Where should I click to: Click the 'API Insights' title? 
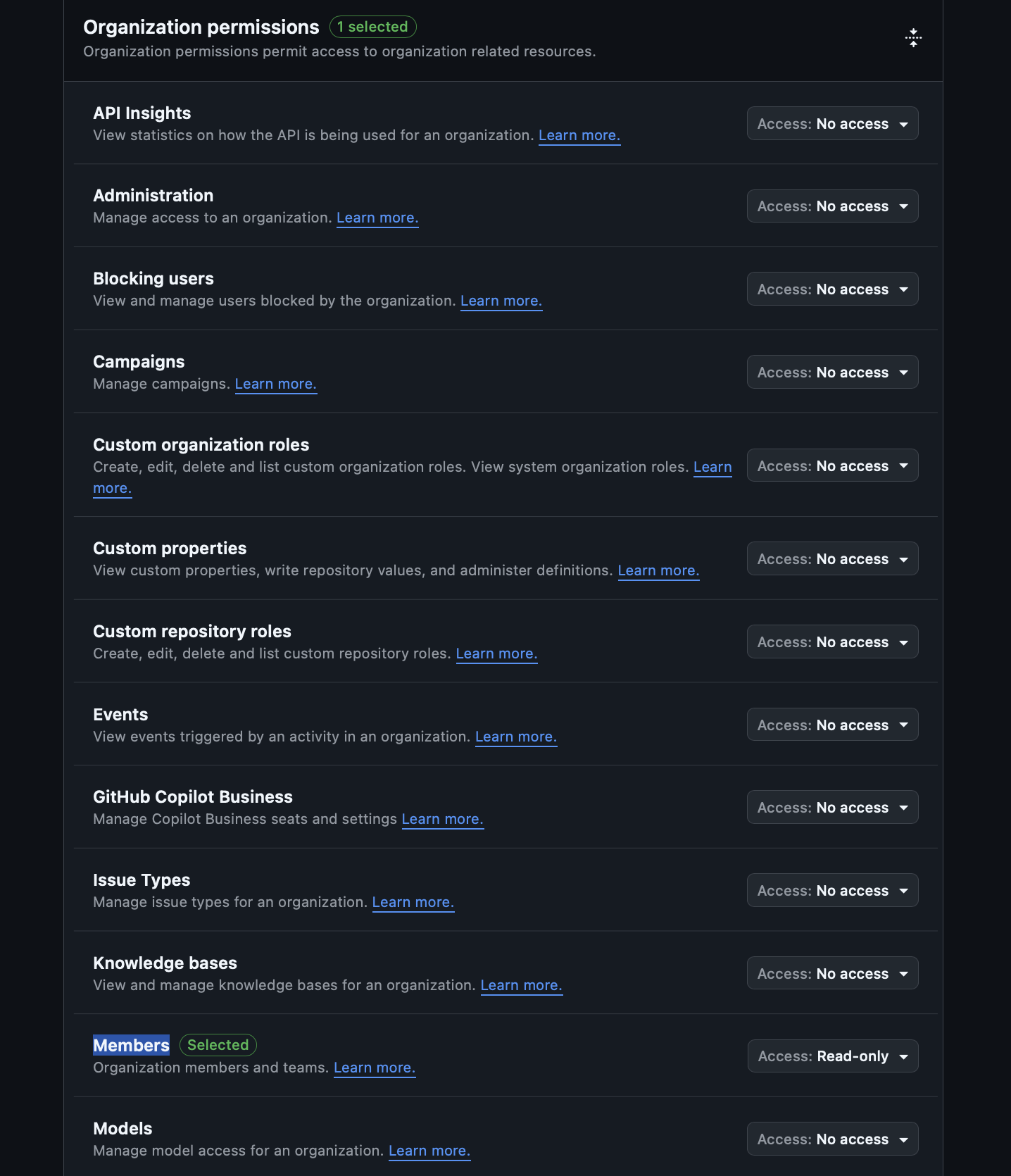pos(142,113)
